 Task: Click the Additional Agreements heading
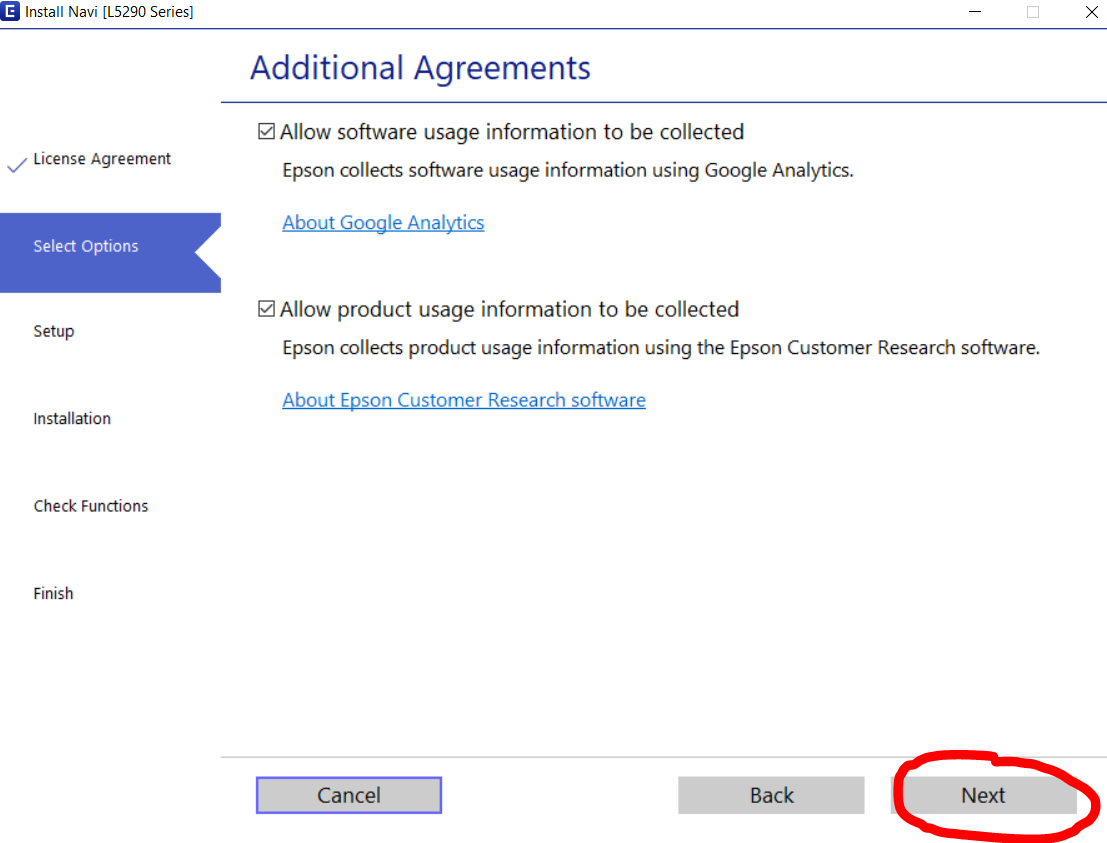pyautogui.click(x=420, y=68)
